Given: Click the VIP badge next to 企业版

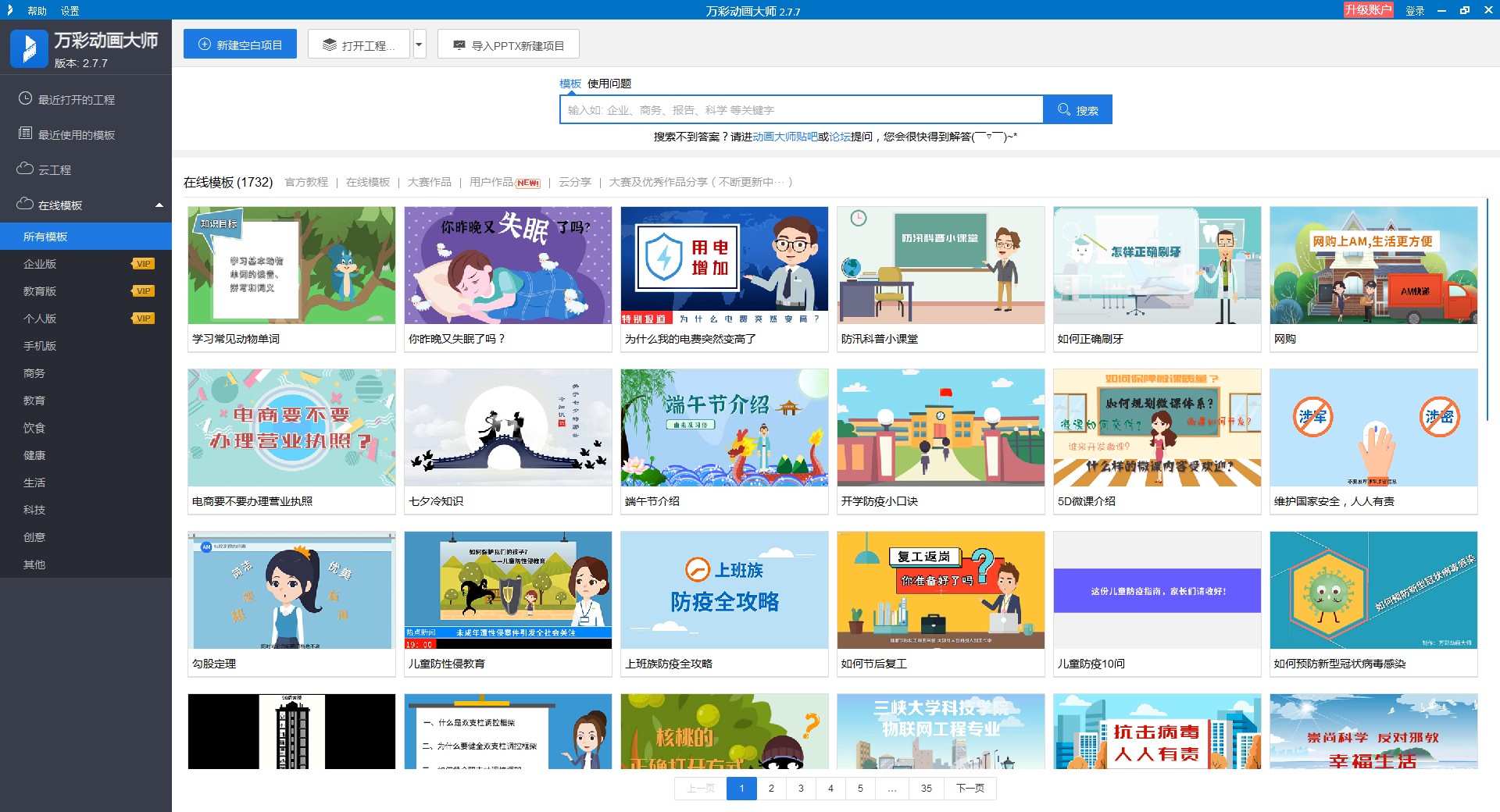Looking at the screenshot, I should (x=141, y=263).
